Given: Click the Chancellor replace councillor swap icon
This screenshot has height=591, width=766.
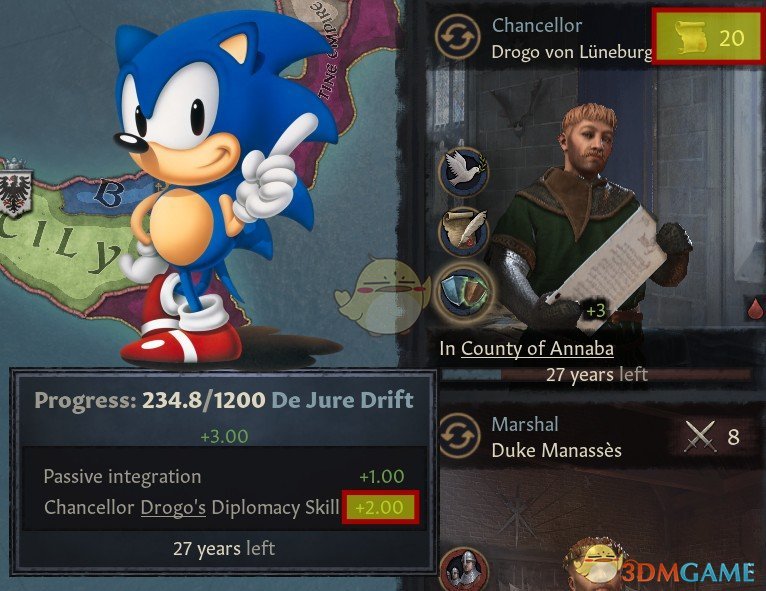Looking at the screenshot, I should click(458, 37).
